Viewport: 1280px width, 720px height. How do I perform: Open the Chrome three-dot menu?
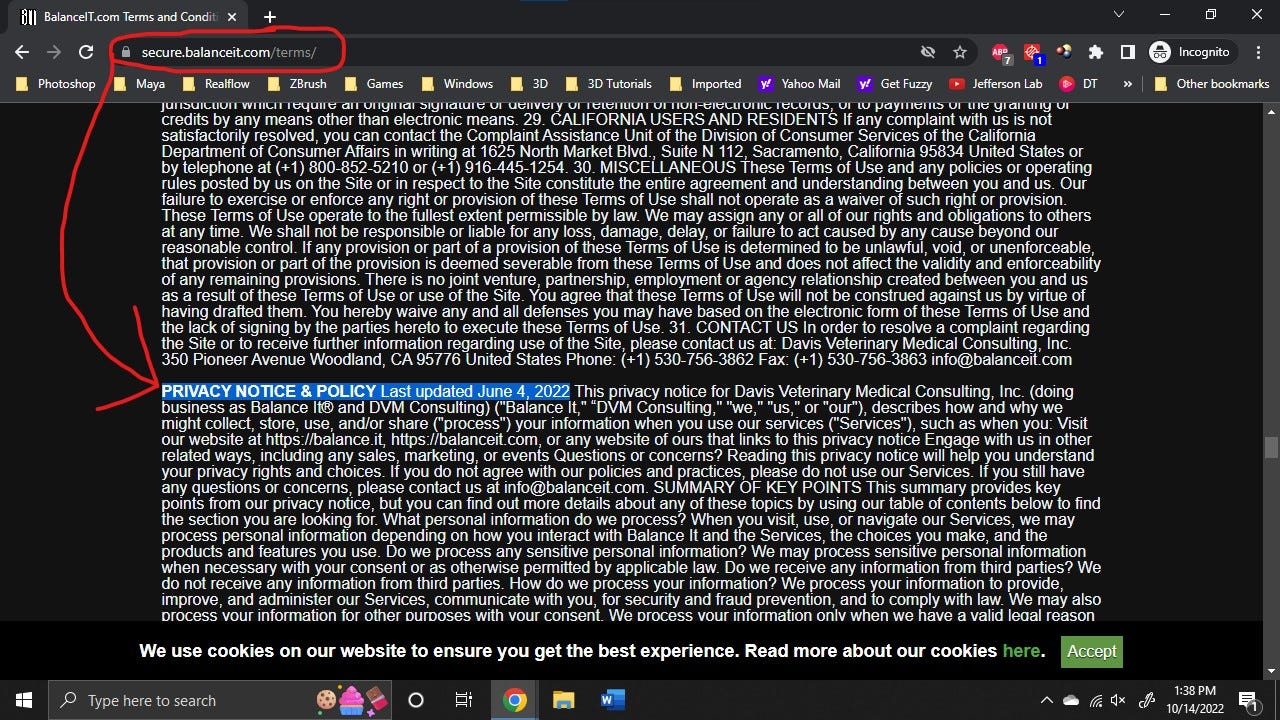1258,52
